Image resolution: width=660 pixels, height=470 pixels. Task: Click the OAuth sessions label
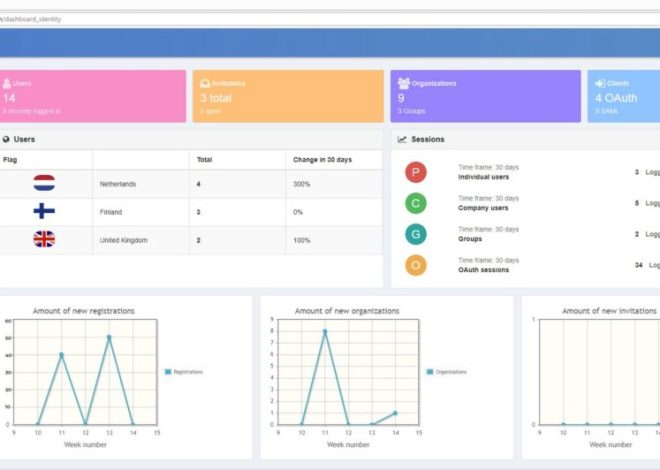[484, 270]
